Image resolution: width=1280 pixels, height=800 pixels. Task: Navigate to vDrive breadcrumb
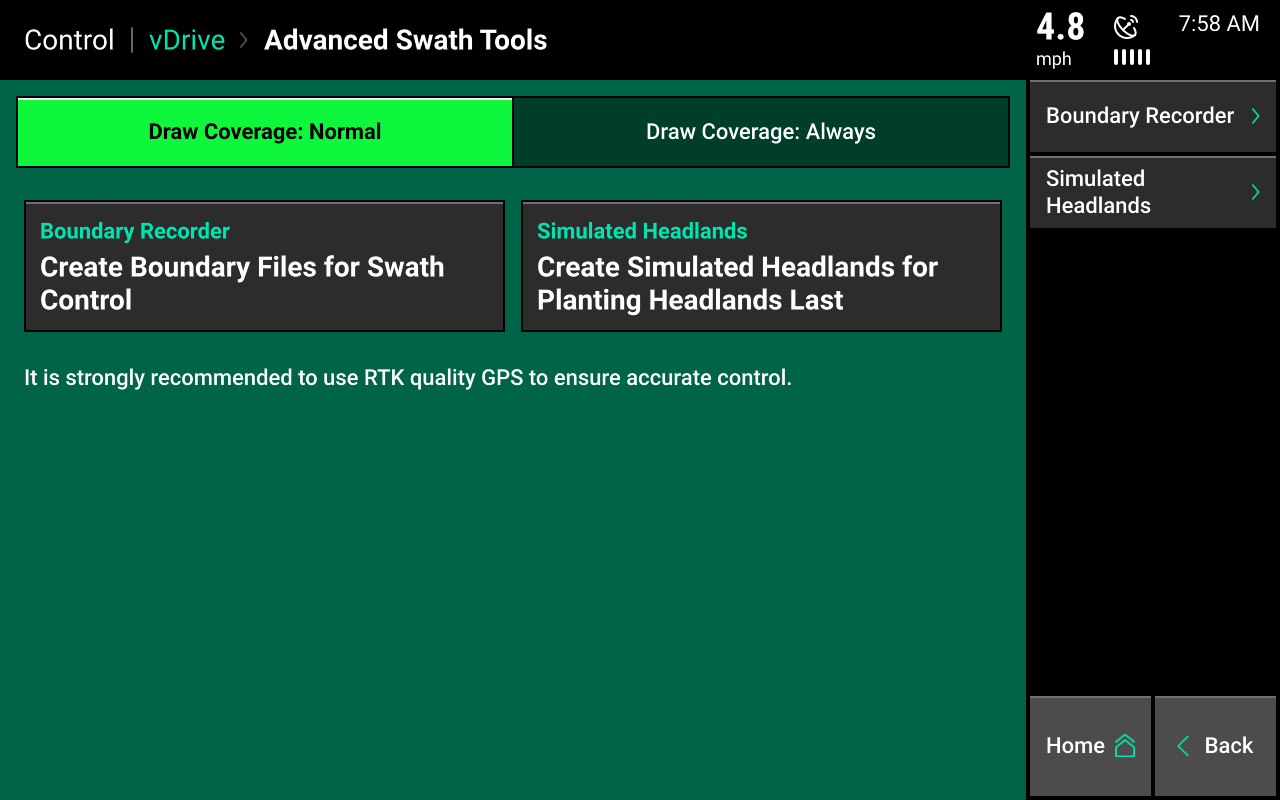pyautogui.click(x=187, y=40)
